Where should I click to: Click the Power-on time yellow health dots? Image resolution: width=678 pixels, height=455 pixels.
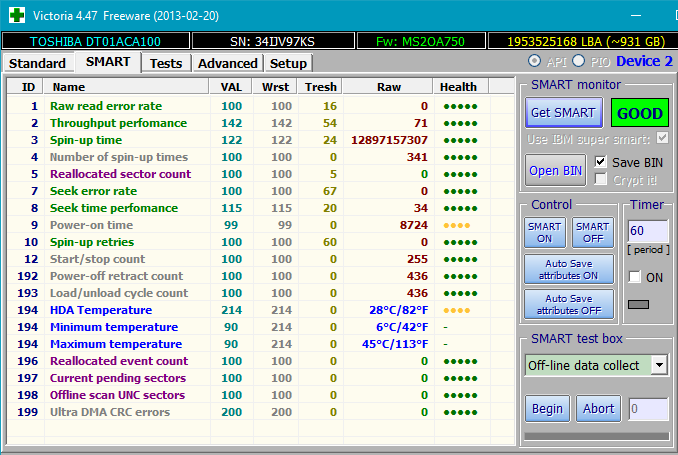[x=457, y=225]
